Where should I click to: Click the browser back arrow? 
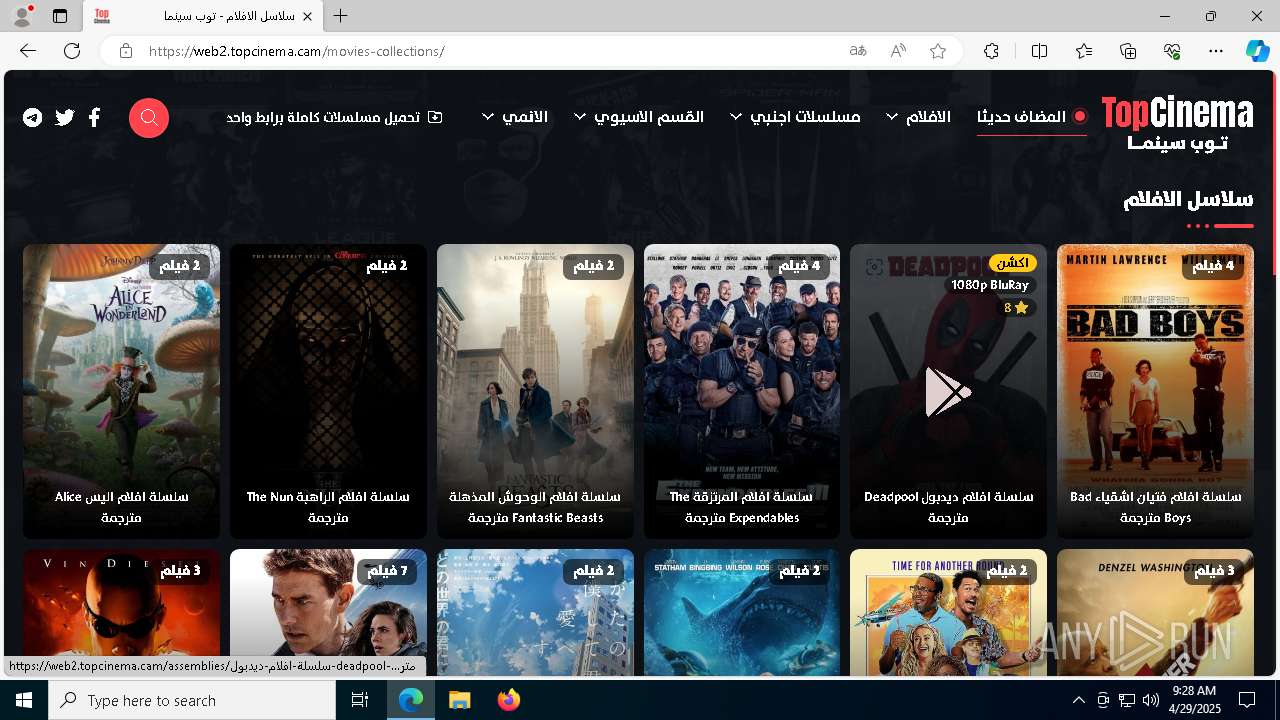pos(28,51)
